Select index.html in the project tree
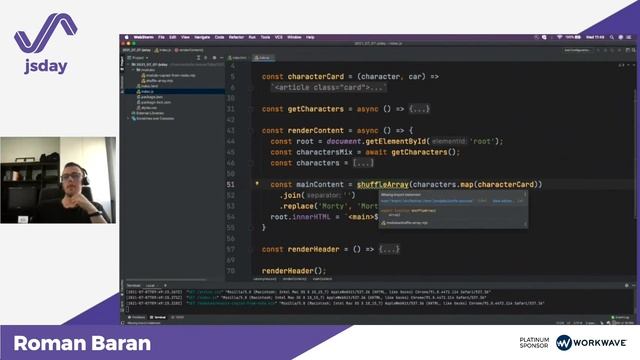This screenshot has width=640, height=360. pyautogui.click(x=147, y=86)
